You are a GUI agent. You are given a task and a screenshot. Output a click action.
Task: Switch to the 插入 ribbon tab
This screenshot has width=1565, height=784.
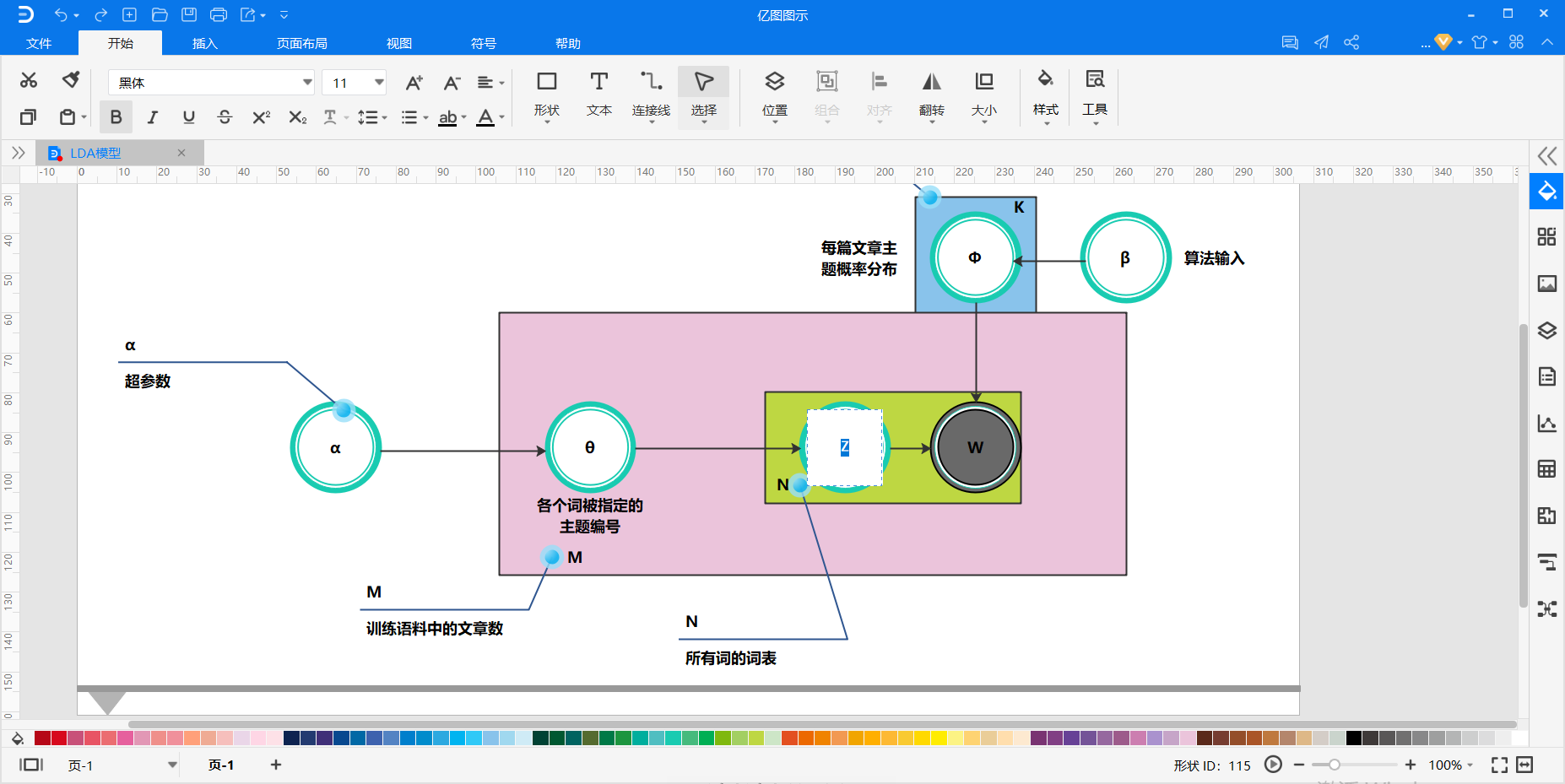pyautogui.click(x=204, y=43)
